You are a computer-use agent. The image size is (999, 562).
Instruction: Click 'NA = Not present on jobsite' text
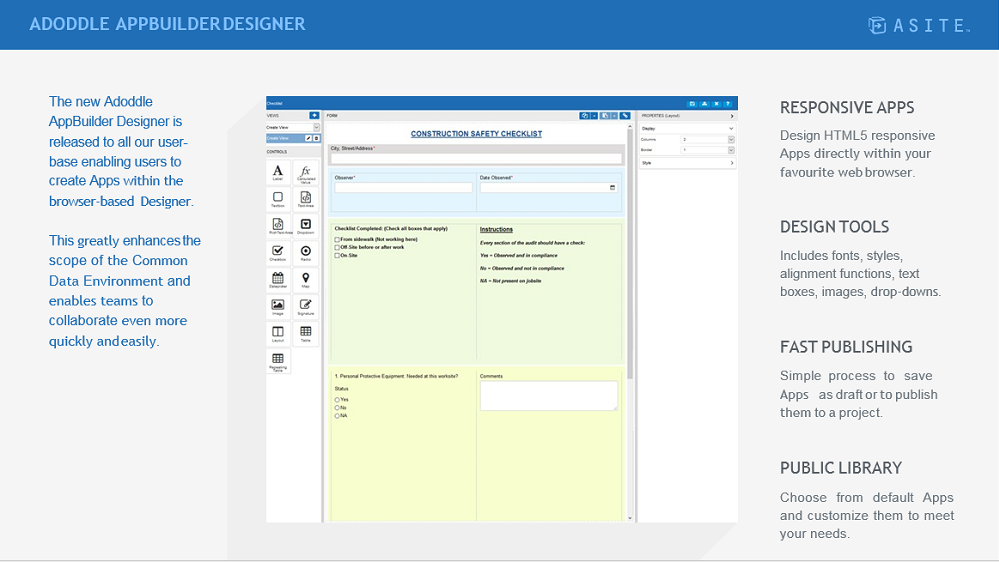(x=510, y=281)
